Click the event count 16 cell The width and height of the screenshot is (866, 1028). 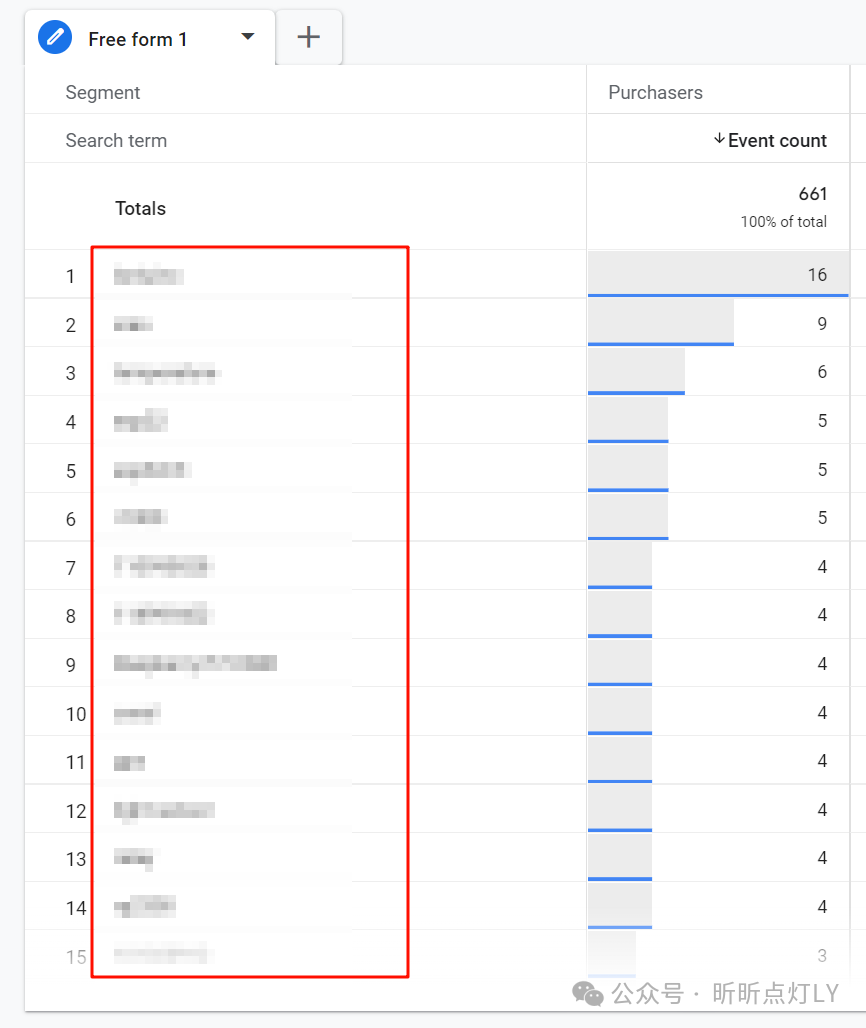817,275
